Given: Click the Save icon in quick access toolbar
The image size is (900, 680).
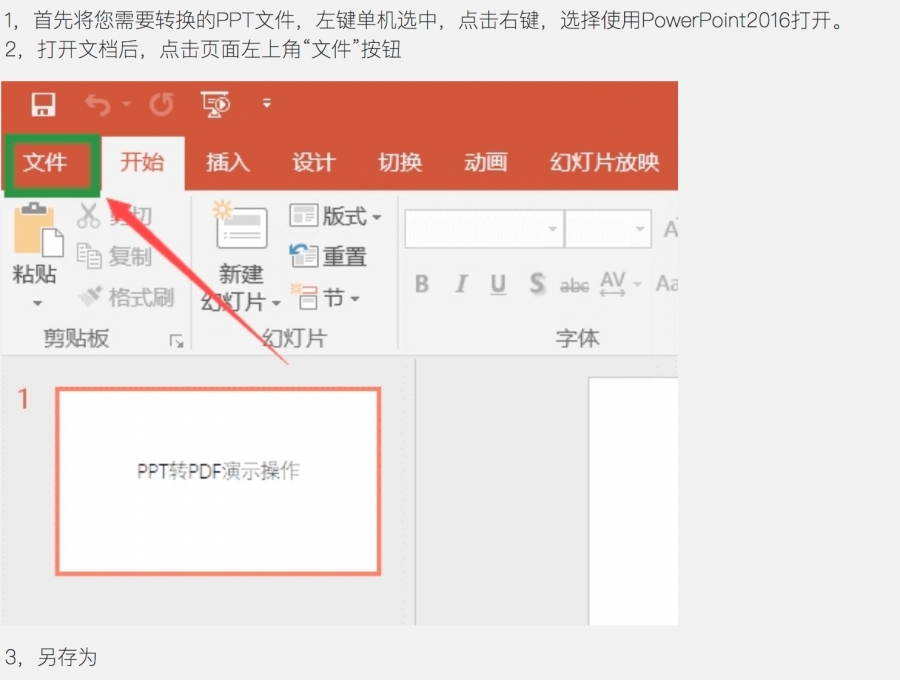Looking at the screenshot, I should pos(44,105).
